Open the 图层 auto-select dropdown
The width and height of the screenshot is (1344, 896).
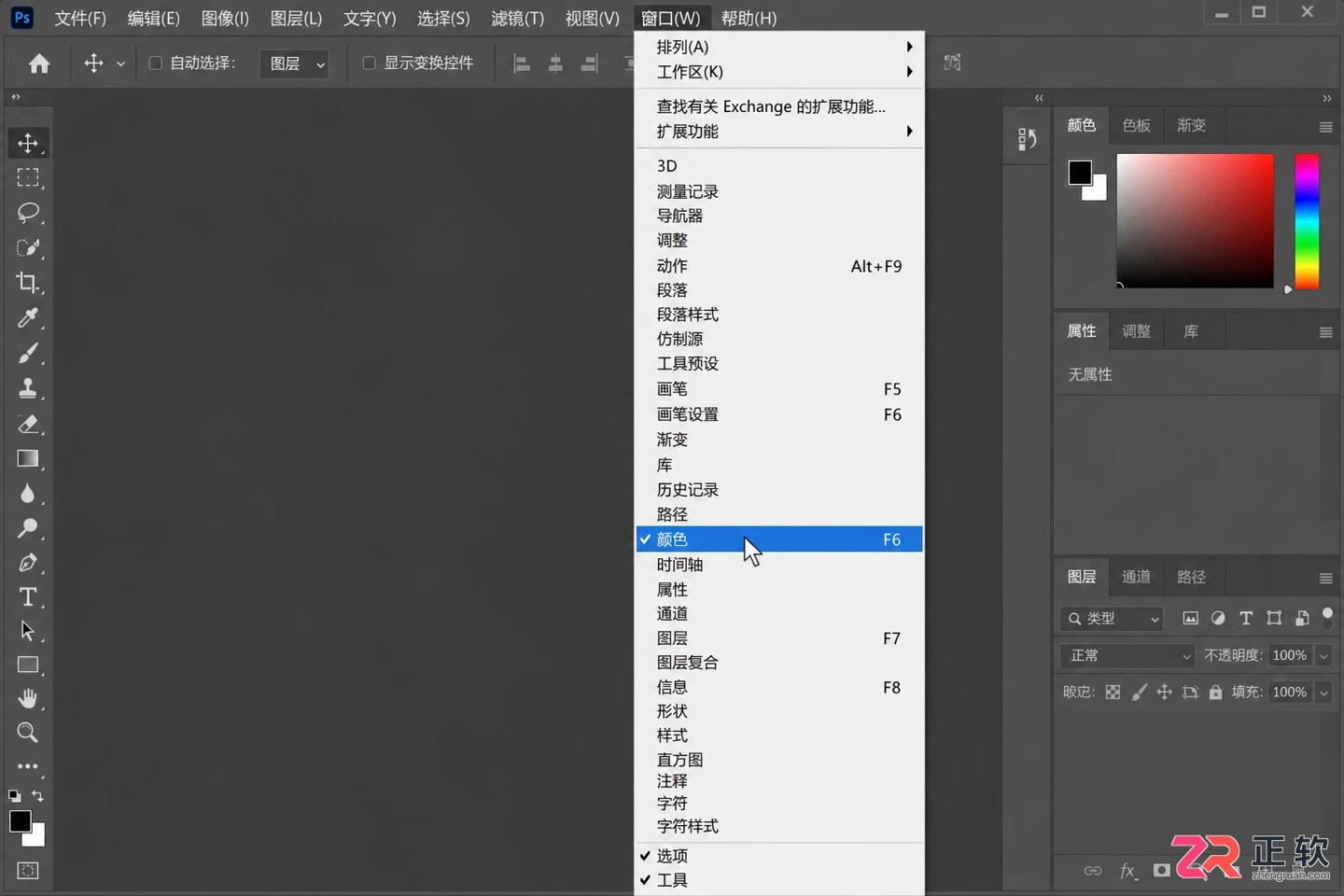point(294,63)
